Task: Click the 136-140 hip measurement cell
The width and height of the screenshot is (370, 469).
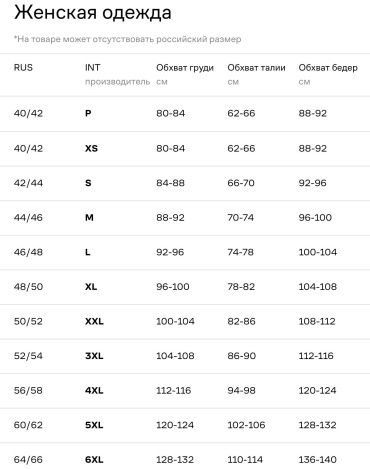Action: tap(317, 460)
